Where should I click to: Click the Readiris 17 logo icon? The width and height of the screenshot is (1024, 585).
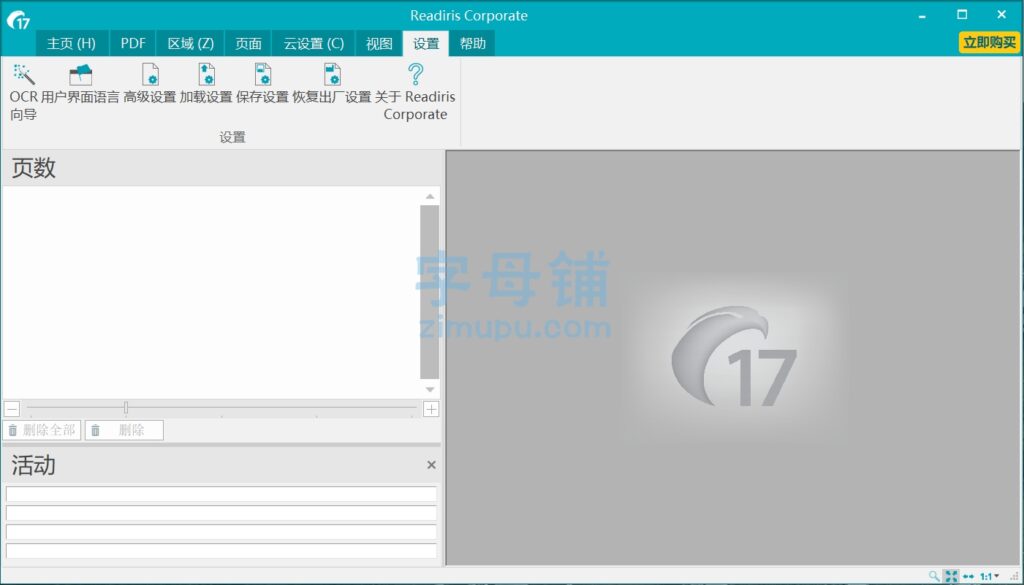(x=18, y=20)
